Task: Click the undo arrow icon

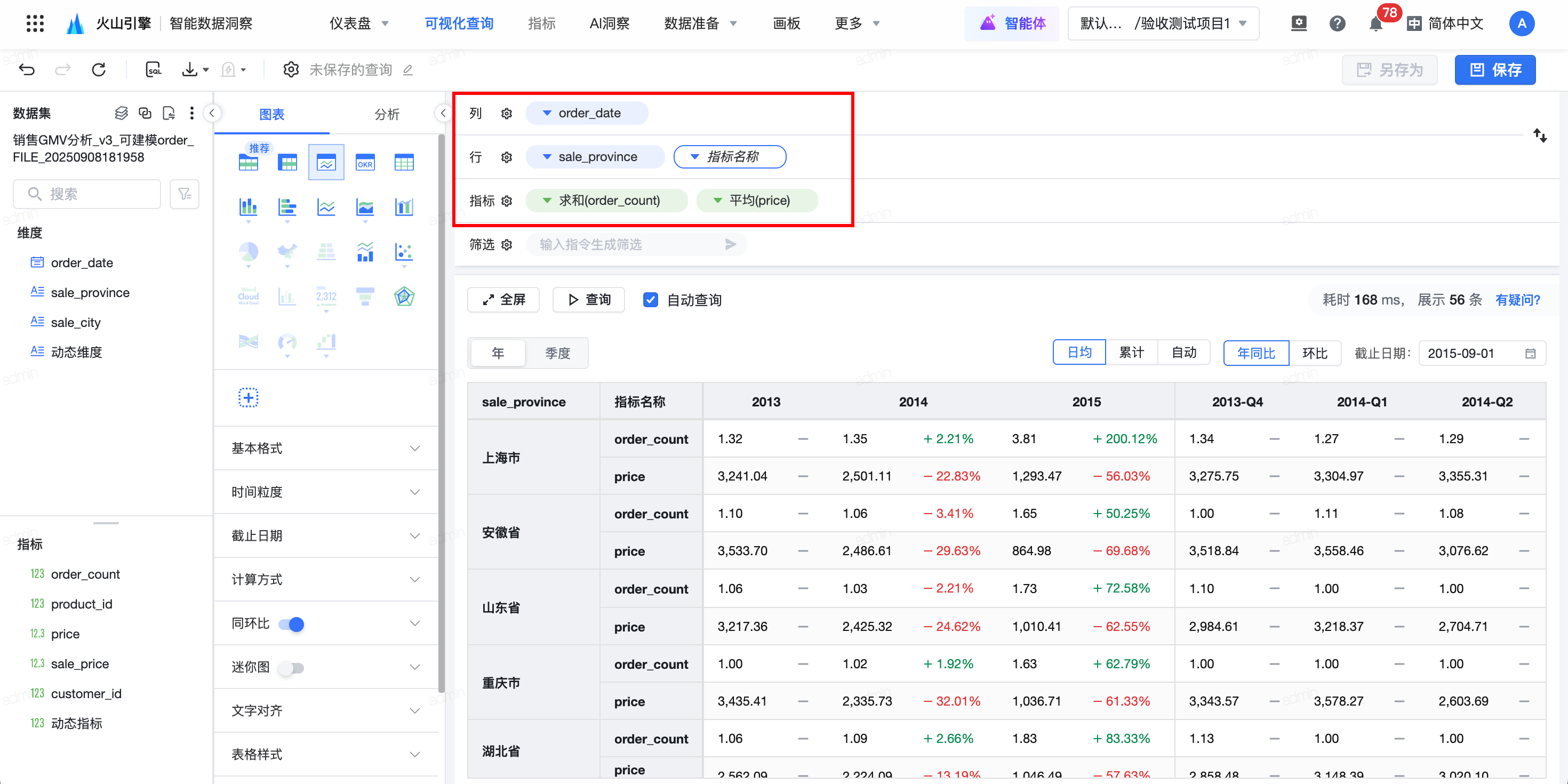Action: tap(27, 69)
